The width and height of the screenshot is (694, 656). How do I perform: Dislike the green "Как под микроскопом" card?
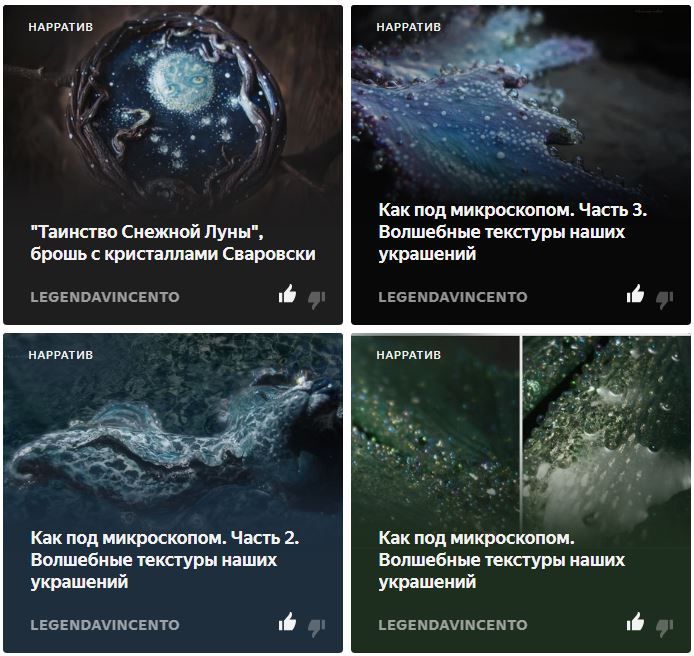click(665, 627)
